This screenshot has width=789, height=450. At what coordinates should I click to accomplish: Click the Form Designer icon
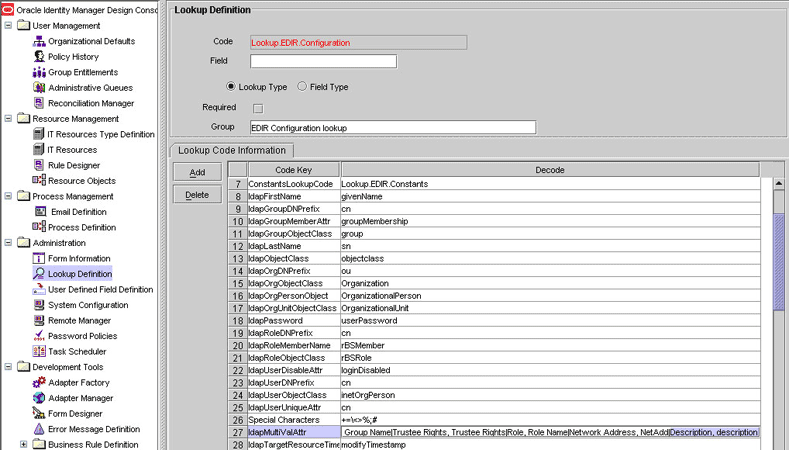pos(39,413)
